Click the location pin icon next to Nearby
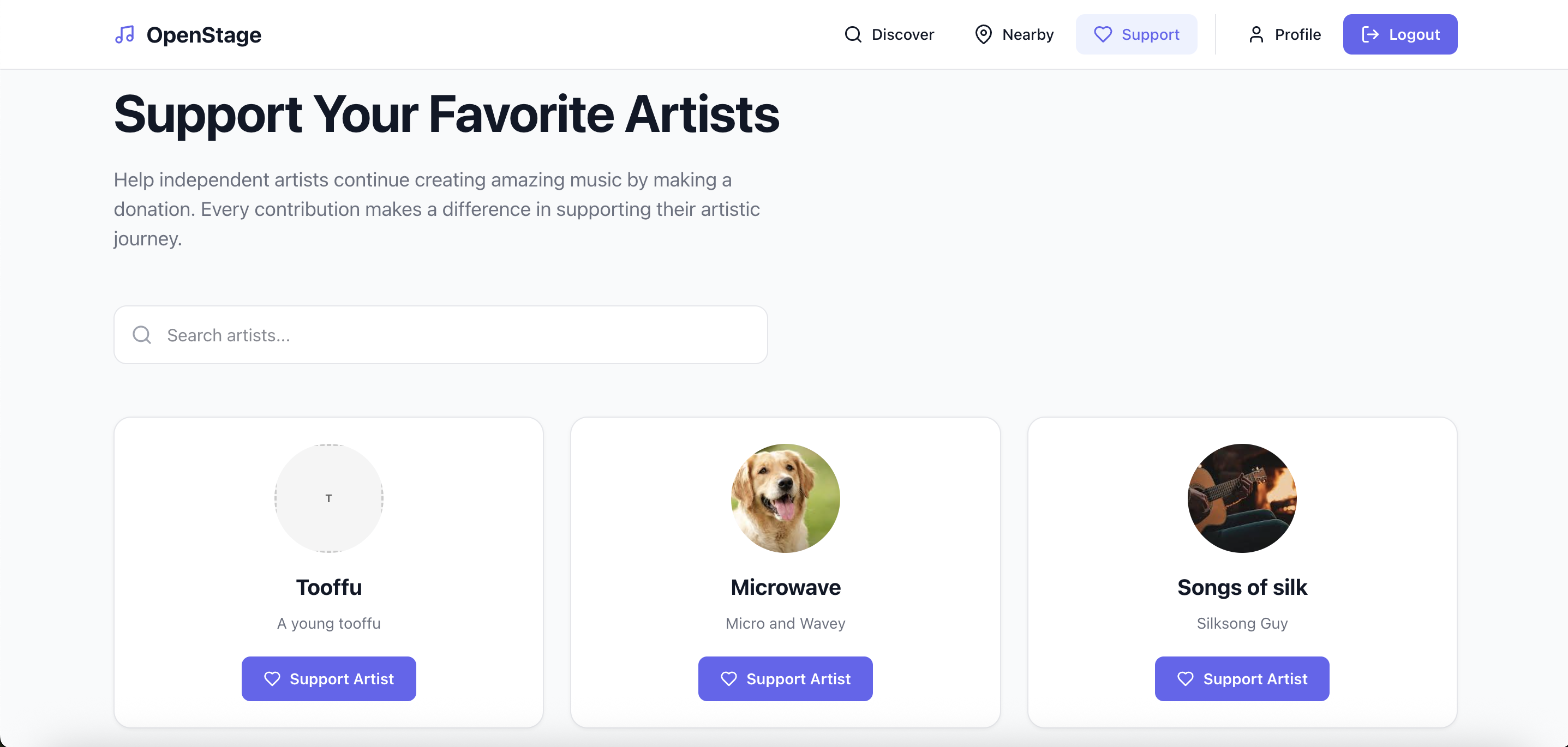This screenshot has width=1568, height=747. click(983, 34)
